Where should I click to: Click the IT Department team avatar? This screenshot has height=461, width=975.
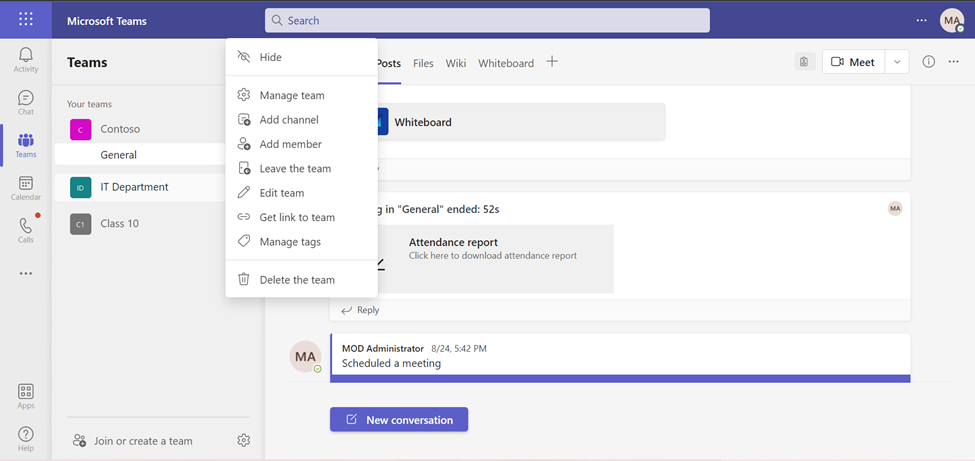coord(80,187)
